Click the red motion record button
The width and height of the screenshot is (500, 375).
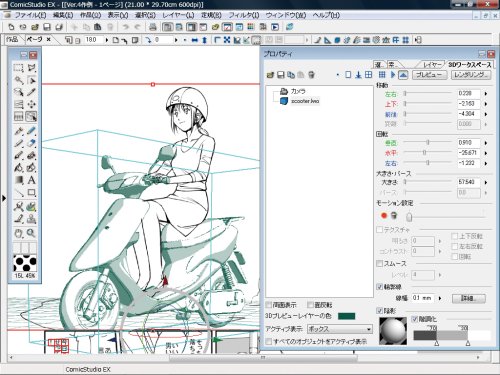(x=384, y=216)
